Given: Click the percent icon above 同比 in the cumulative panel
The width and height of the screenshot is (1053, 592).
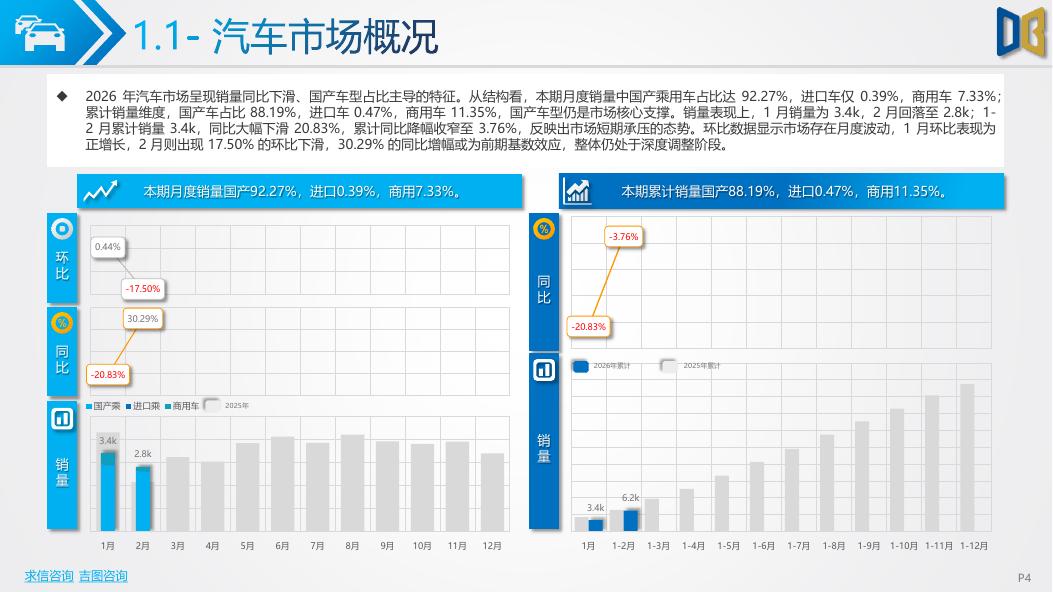Looking at the screenshot, I should coord(543,229).
